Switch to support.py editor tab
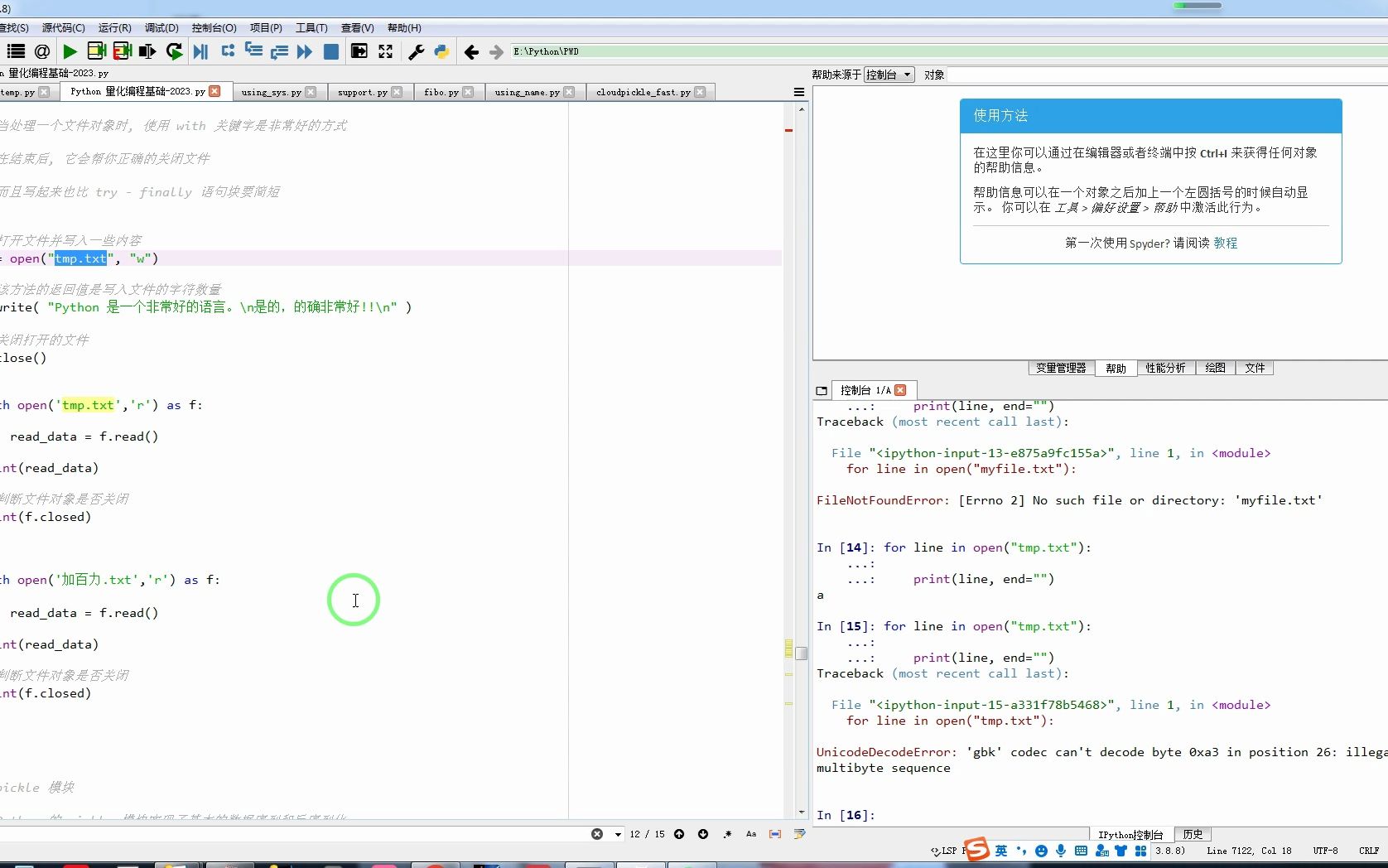1388x868 pixels. tap(362, 92)
